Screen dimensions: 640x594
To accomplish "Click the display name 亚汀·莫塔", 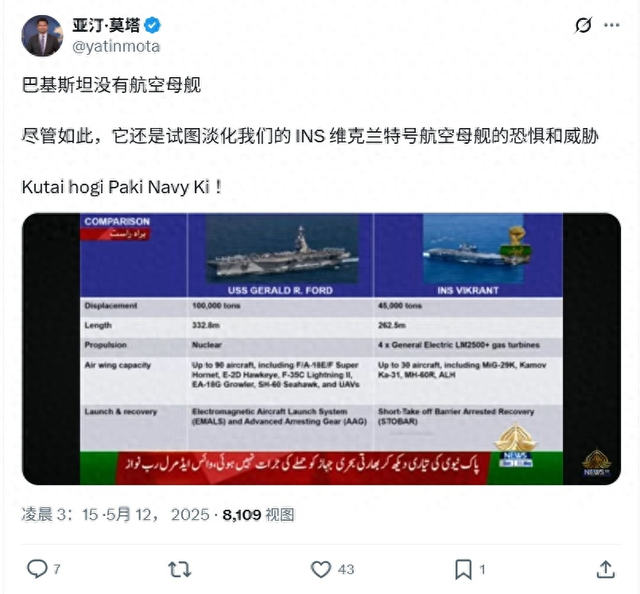I will tap(106, 25).
